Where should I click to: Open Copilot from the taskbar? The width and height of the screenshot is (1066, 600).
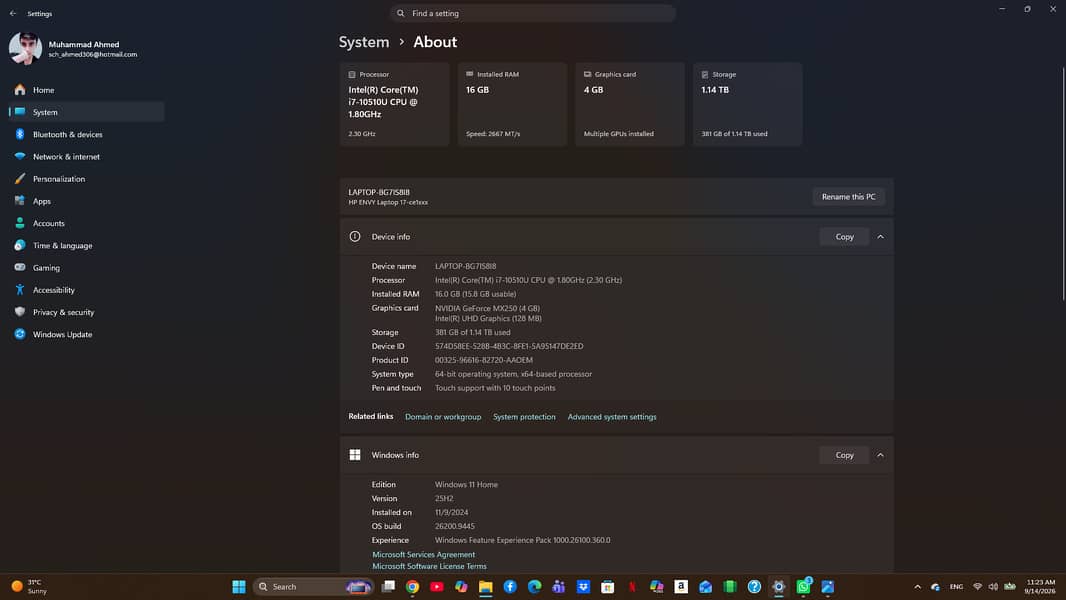(462, 586)
